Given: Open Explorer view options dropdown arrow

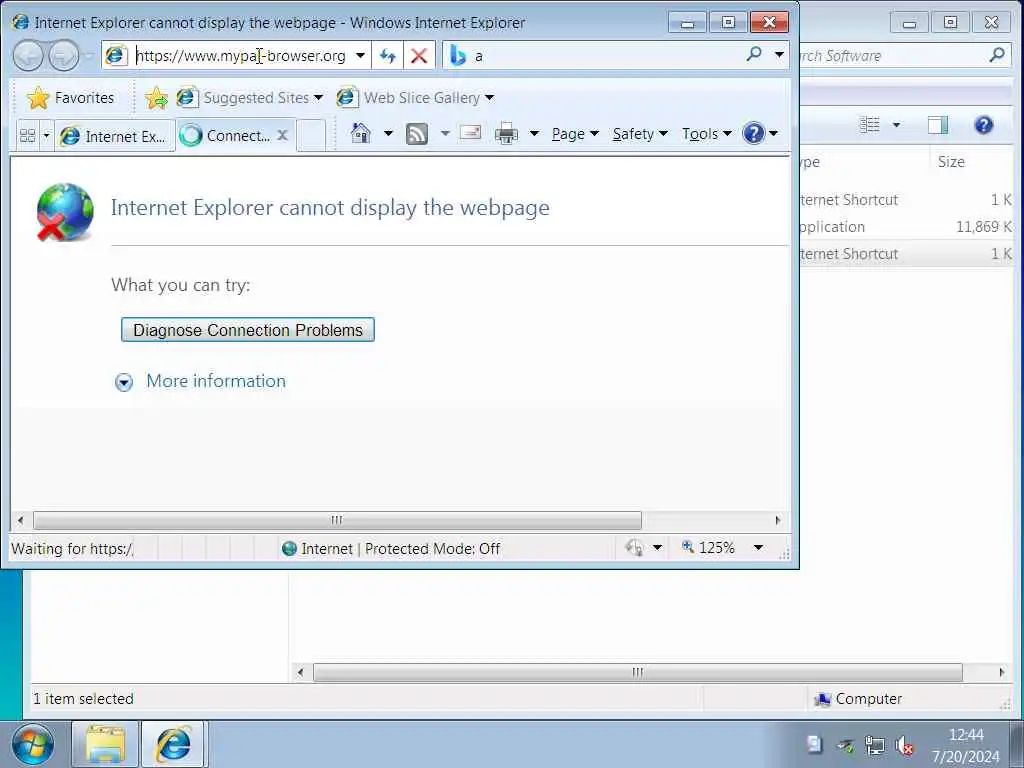Looking at the screenshot, I should tap(896, 125).
